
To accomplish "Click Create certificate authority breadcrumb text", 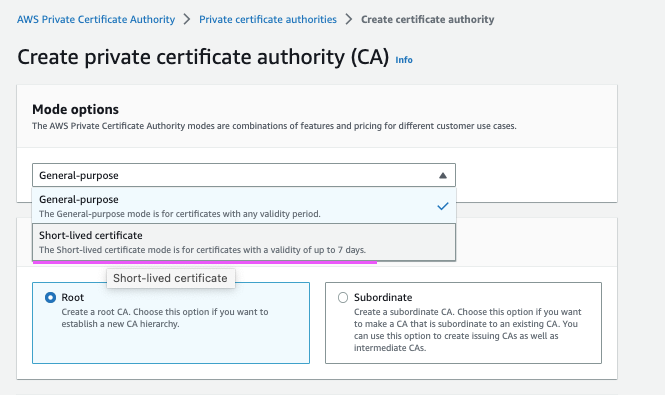I will pos(428,20).
